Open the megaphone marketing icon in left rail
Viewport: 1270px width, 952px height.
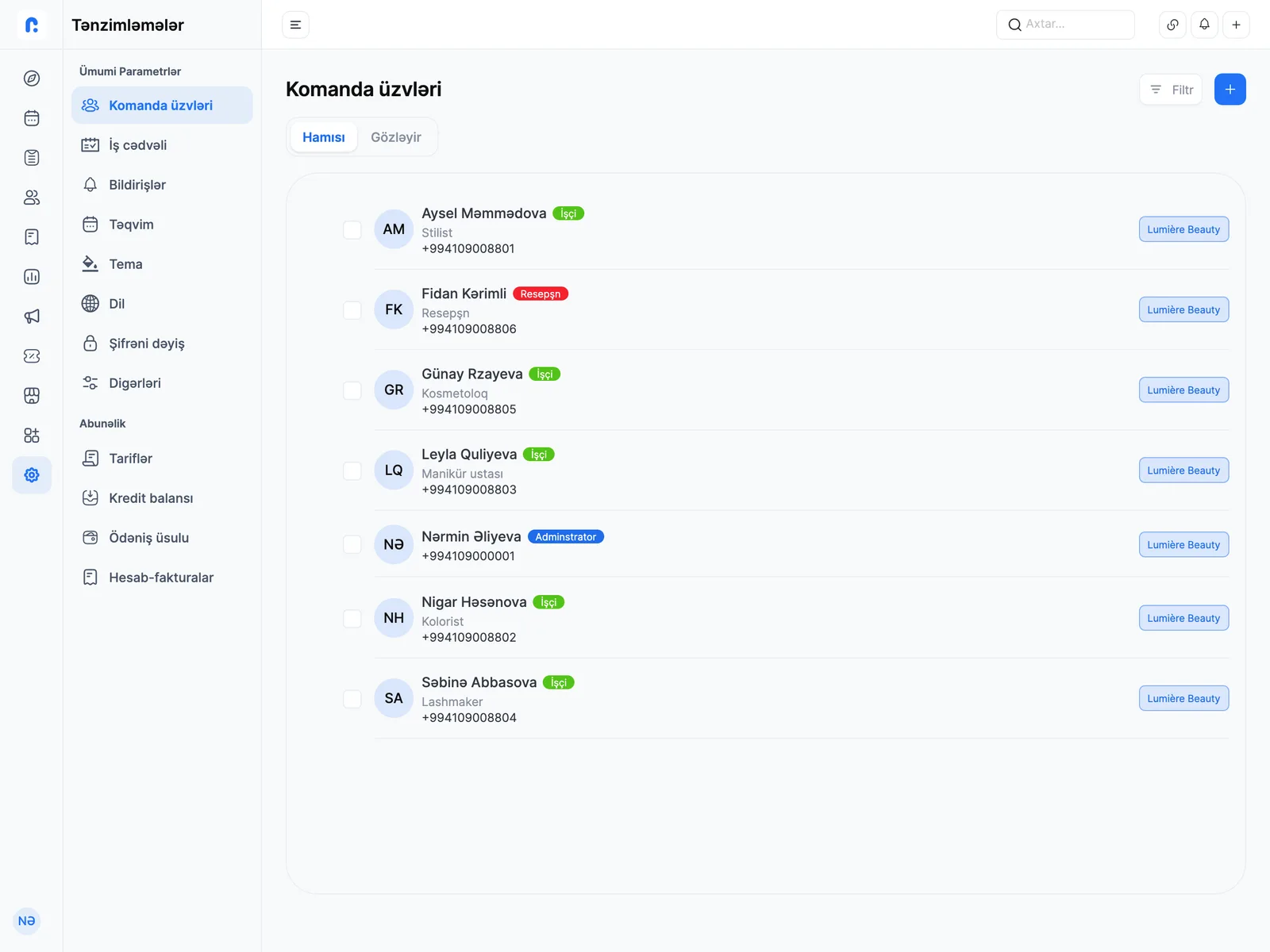pyautogui.click(x=32, y=317)
